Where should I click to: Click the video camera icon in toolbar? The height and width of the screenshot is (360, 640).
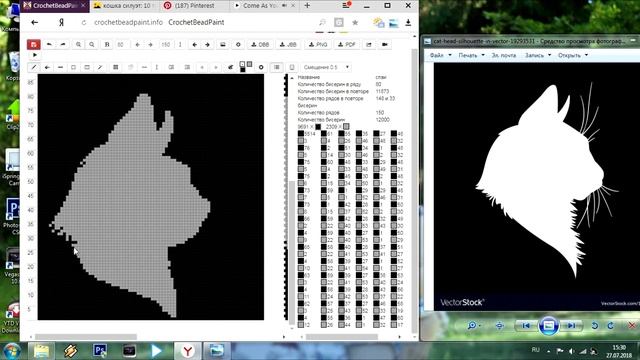tap(384, 44)
